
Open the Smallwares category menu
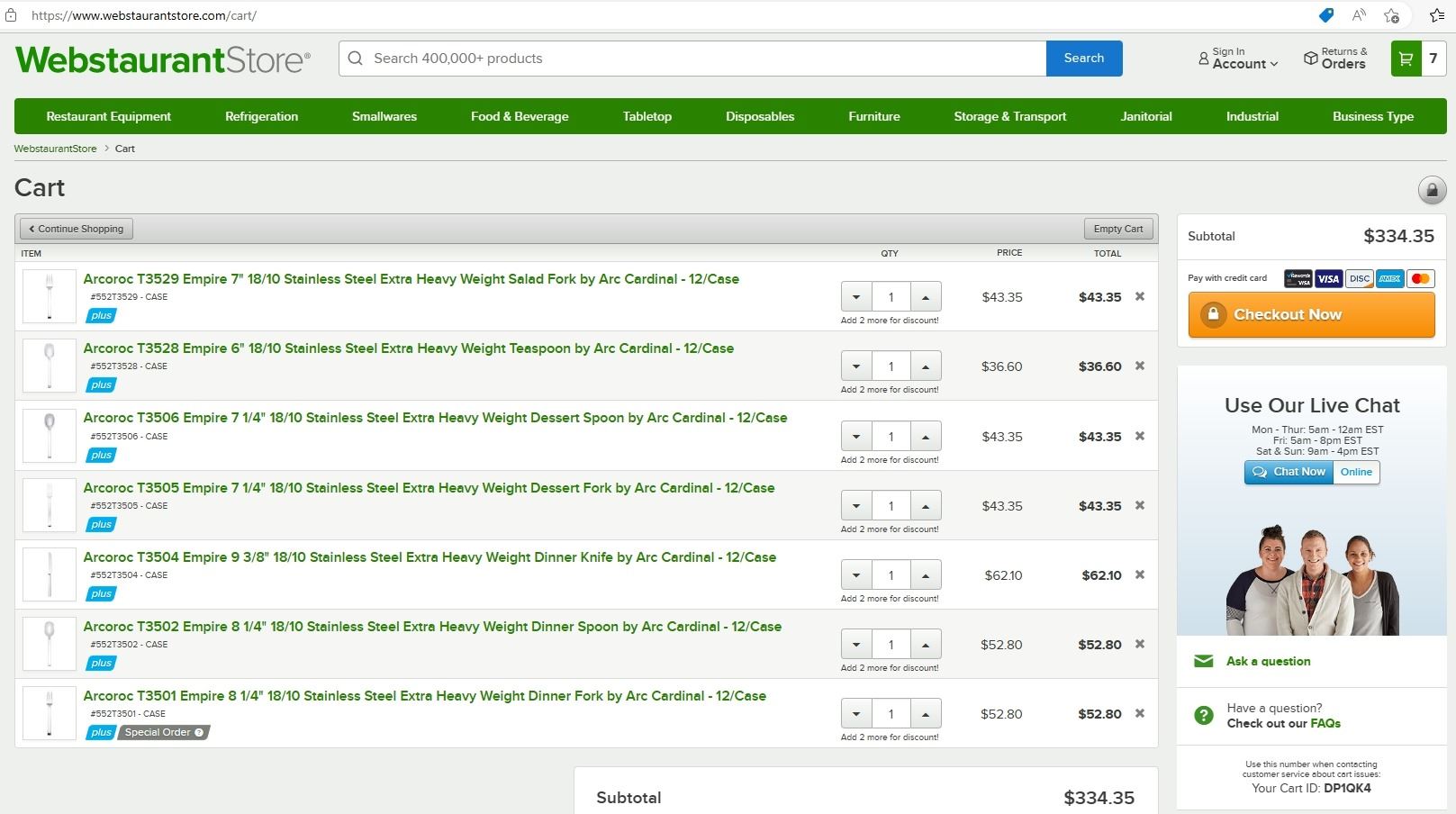(384, 116)
